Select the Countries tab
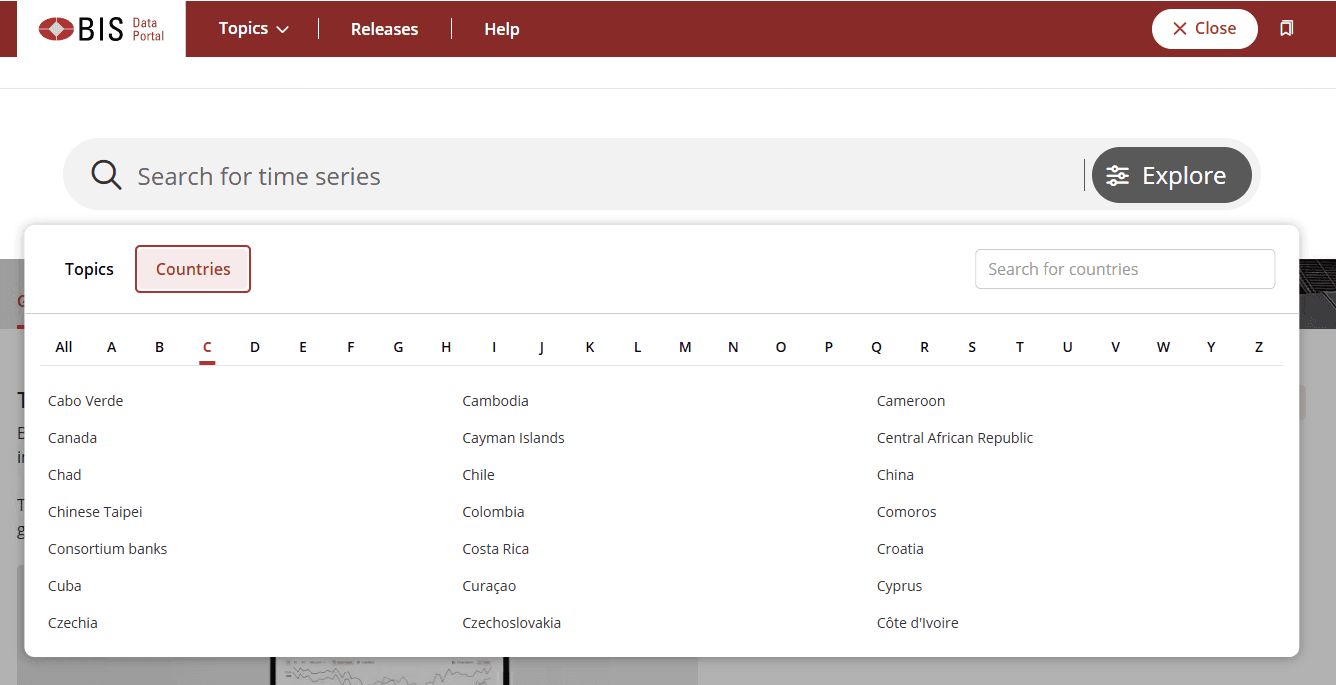 click(x=193, y=269)
